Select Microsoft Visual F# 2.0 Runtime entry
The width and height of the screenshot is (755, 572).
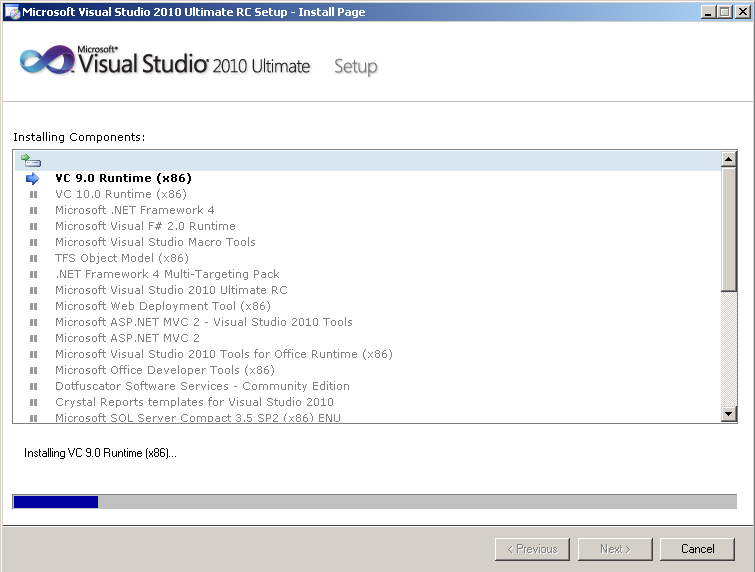click(x=145, y=226)
